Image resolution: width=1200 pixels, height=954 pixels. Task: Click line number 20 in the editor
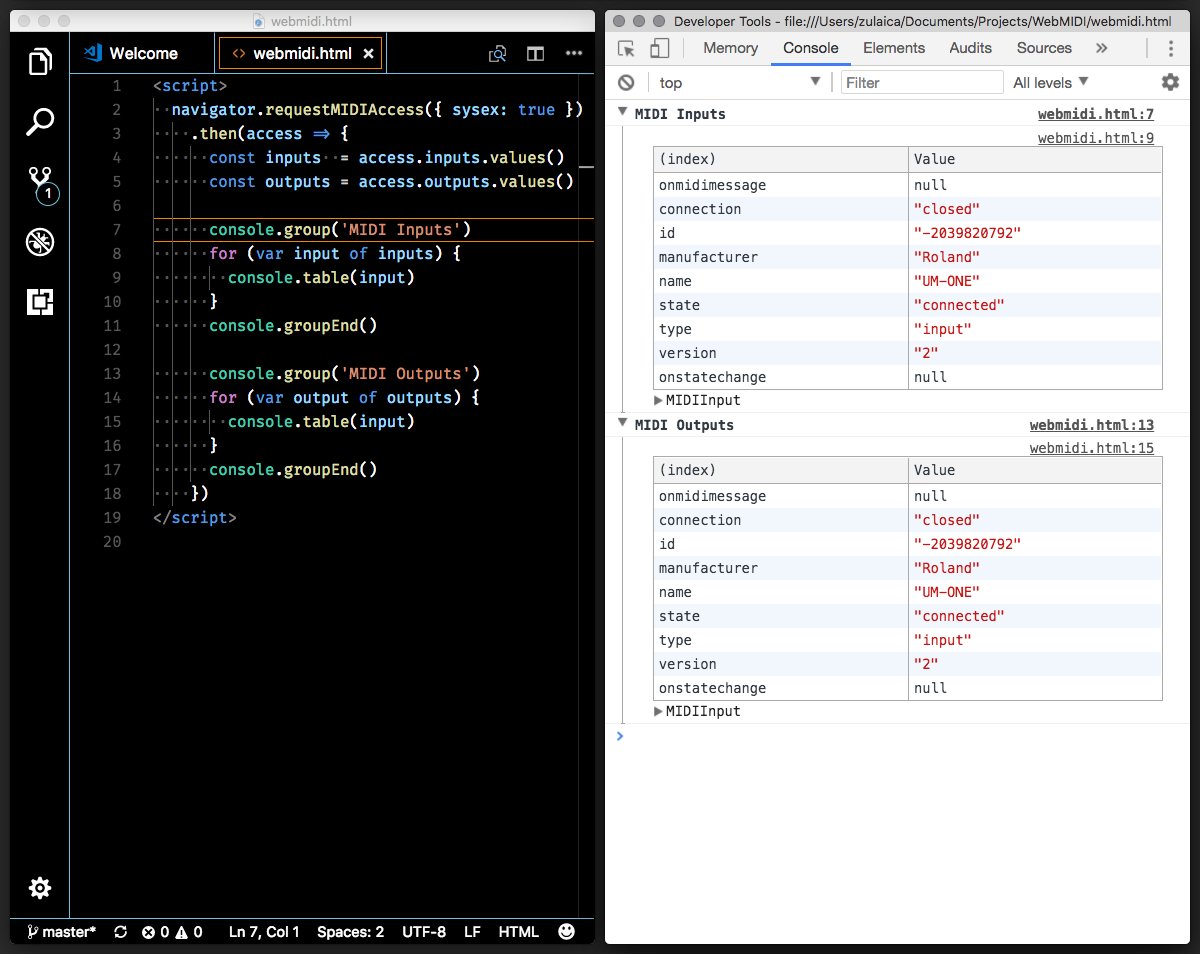tap(112, 542)
